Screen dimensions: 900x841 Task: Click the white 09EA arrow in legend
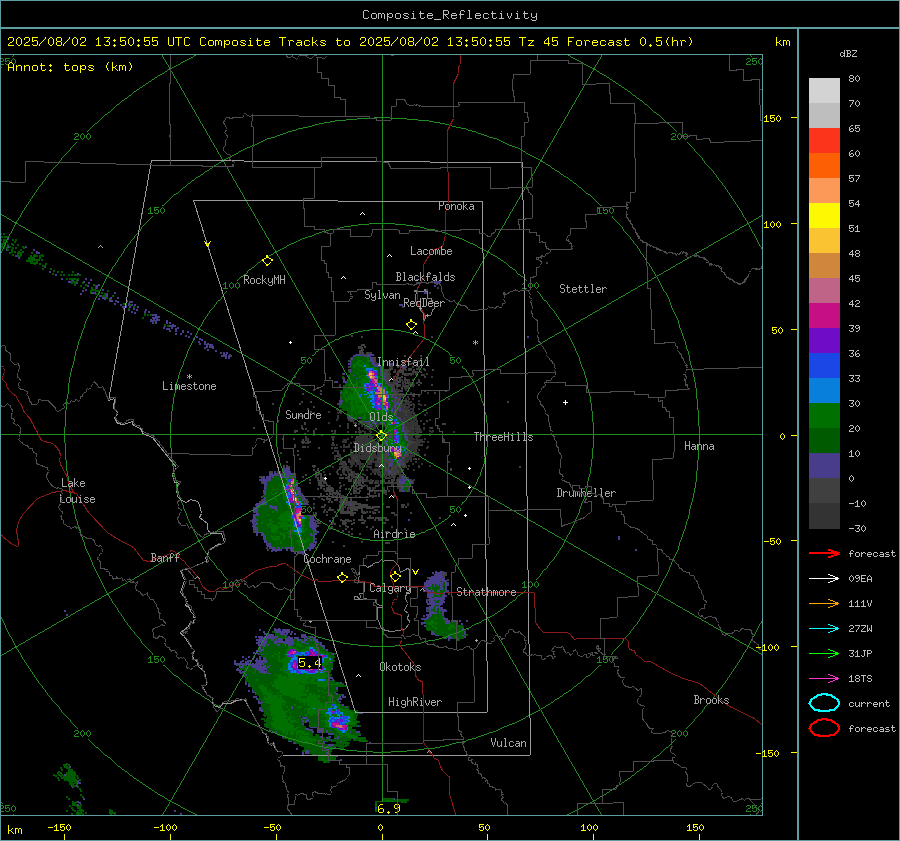point(824,579)
